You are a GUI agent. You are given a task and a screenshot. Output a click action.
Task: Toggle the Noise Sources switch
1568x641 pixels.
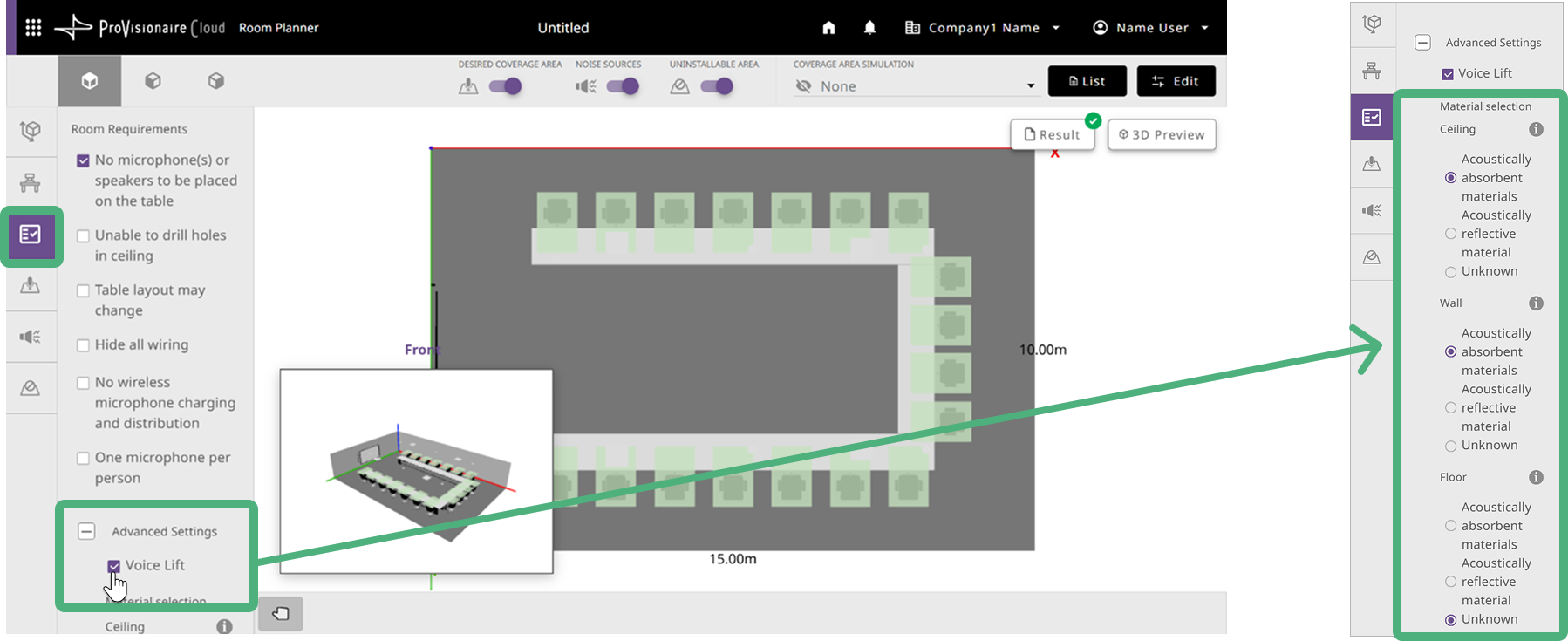coord(623,86)
